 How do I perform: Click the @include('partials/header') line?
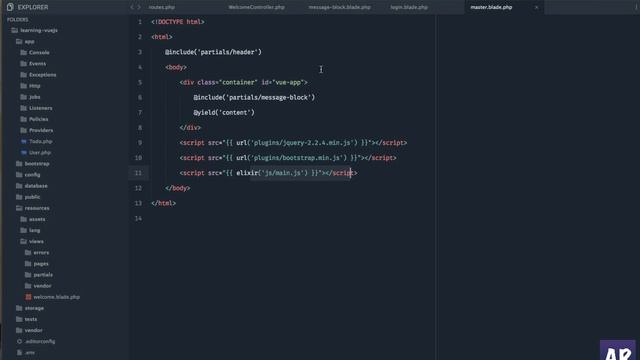coord(213,52)
